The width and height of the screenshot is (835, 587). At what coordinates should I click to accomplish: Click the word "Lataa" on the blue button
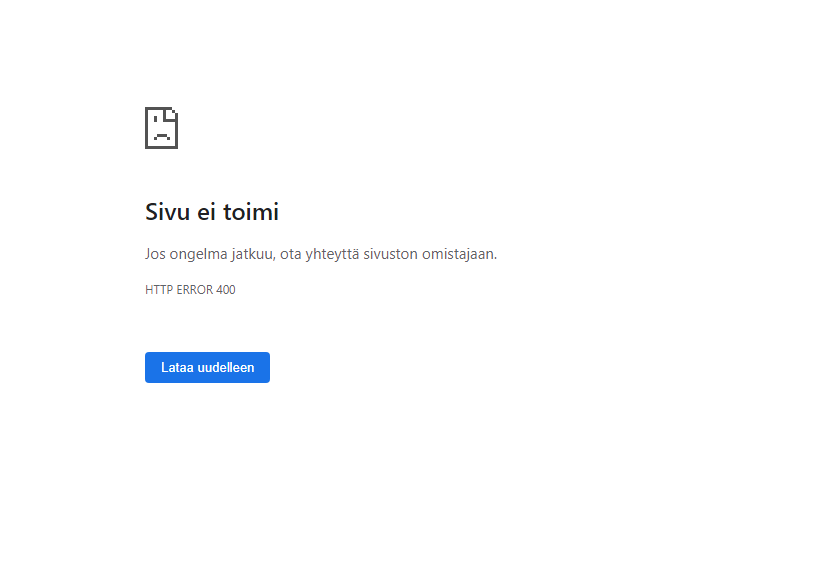pyautogui.click(x=177, y=368)
